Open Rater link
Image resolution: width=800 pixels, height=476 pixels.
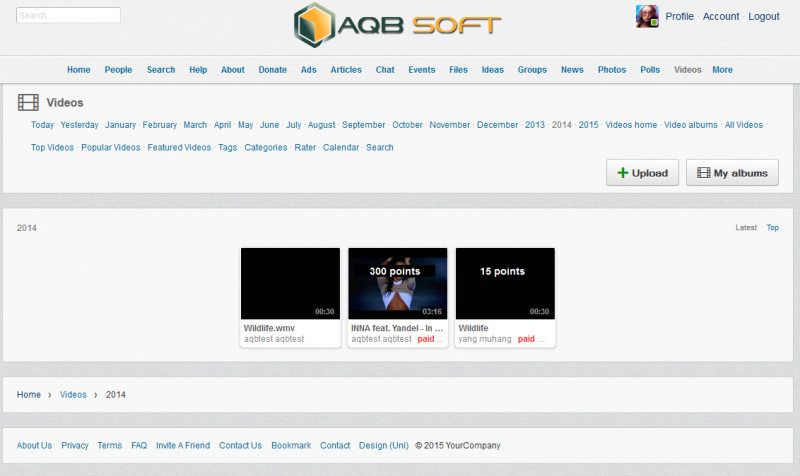[x=305, y=147]
